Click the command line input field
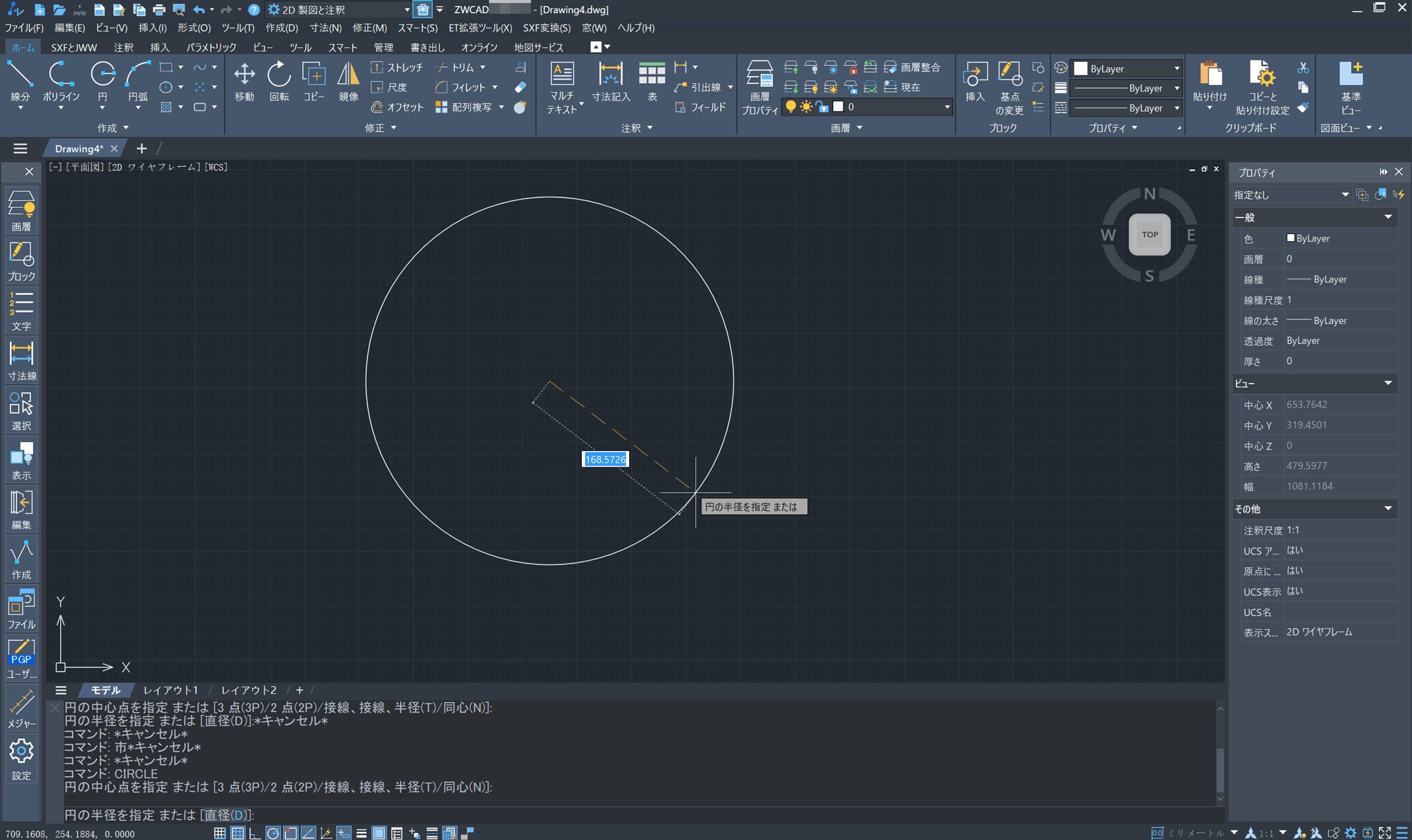1412x840 pixels. pyautogui.click(x=640, y=815)
